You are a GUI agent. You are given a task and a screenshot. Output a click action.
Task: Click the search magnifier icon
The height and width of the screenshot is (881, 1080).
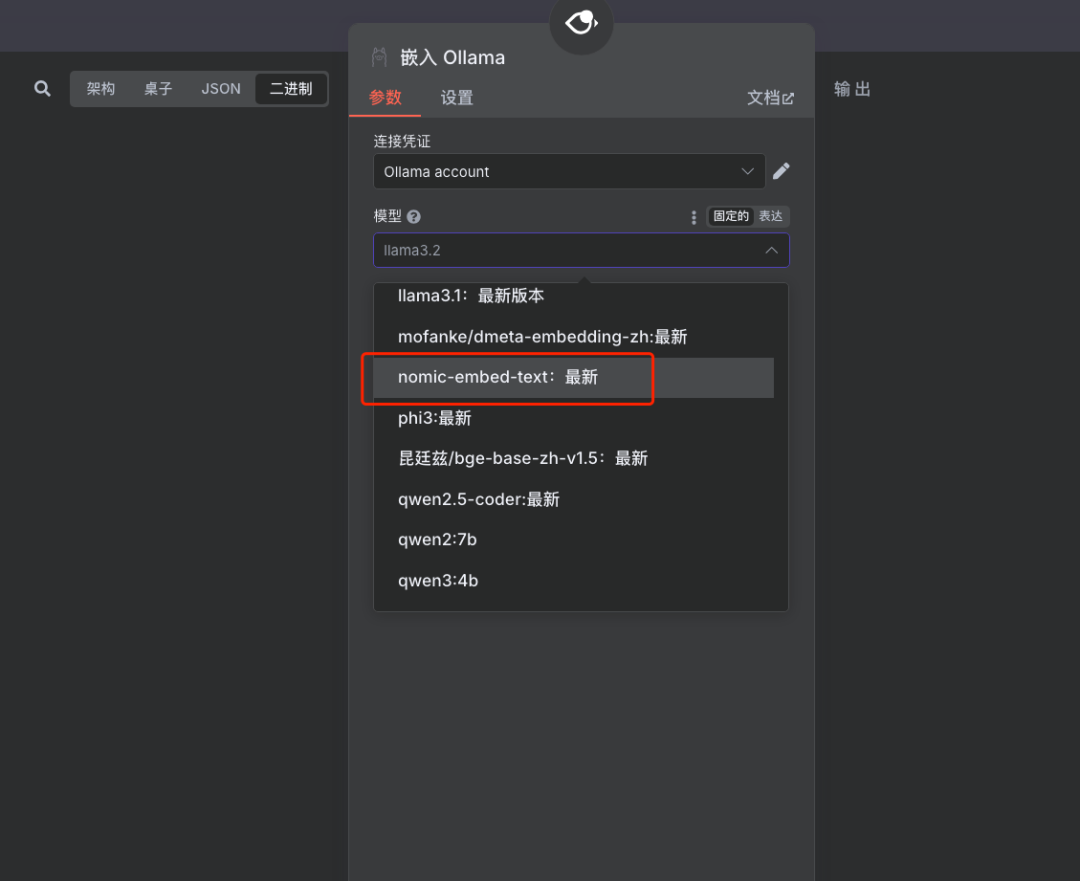[42, 88]
